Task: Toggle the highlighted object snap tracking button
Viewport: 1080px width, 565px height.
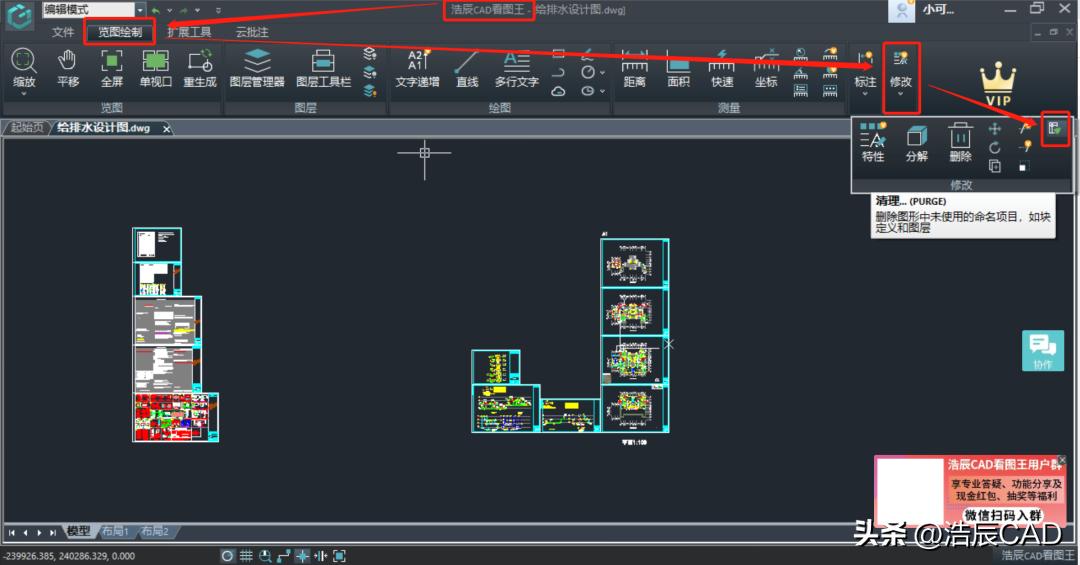Action: click(302, 556)
